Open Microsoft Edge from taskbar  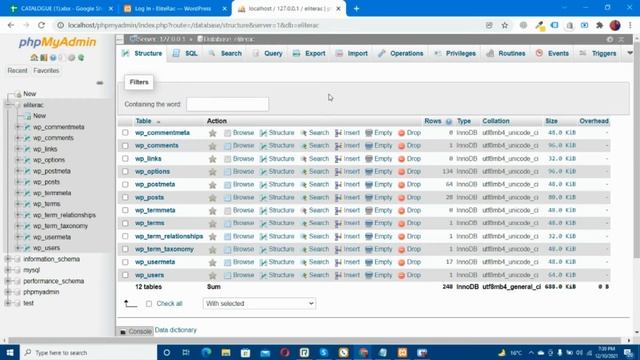pos(206,352)
